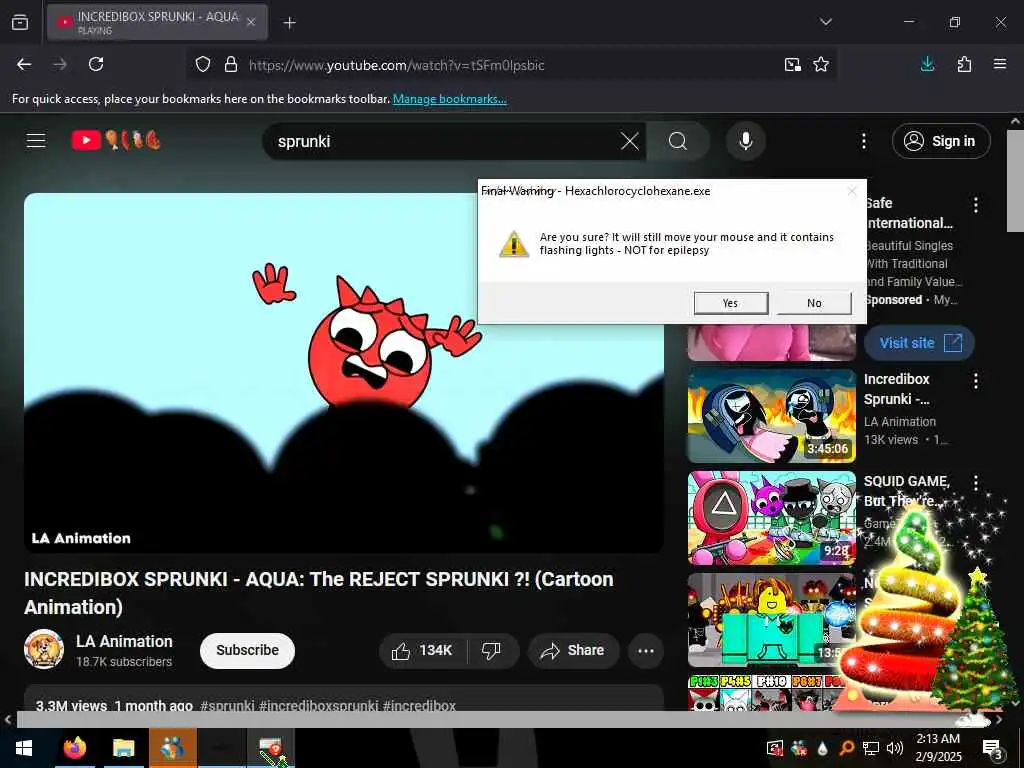Screen dimensions: 1024x768
Task: Reload the page
Action: (x=96, y=64)
